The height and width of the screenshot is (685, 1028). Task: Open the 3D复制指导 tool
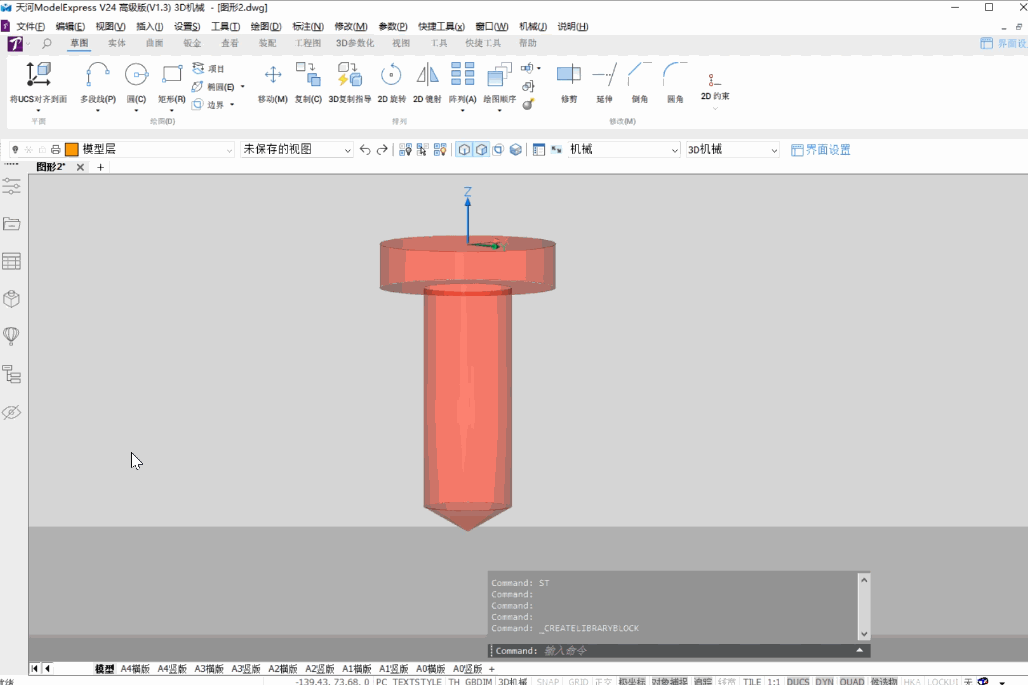coord(349,83)
